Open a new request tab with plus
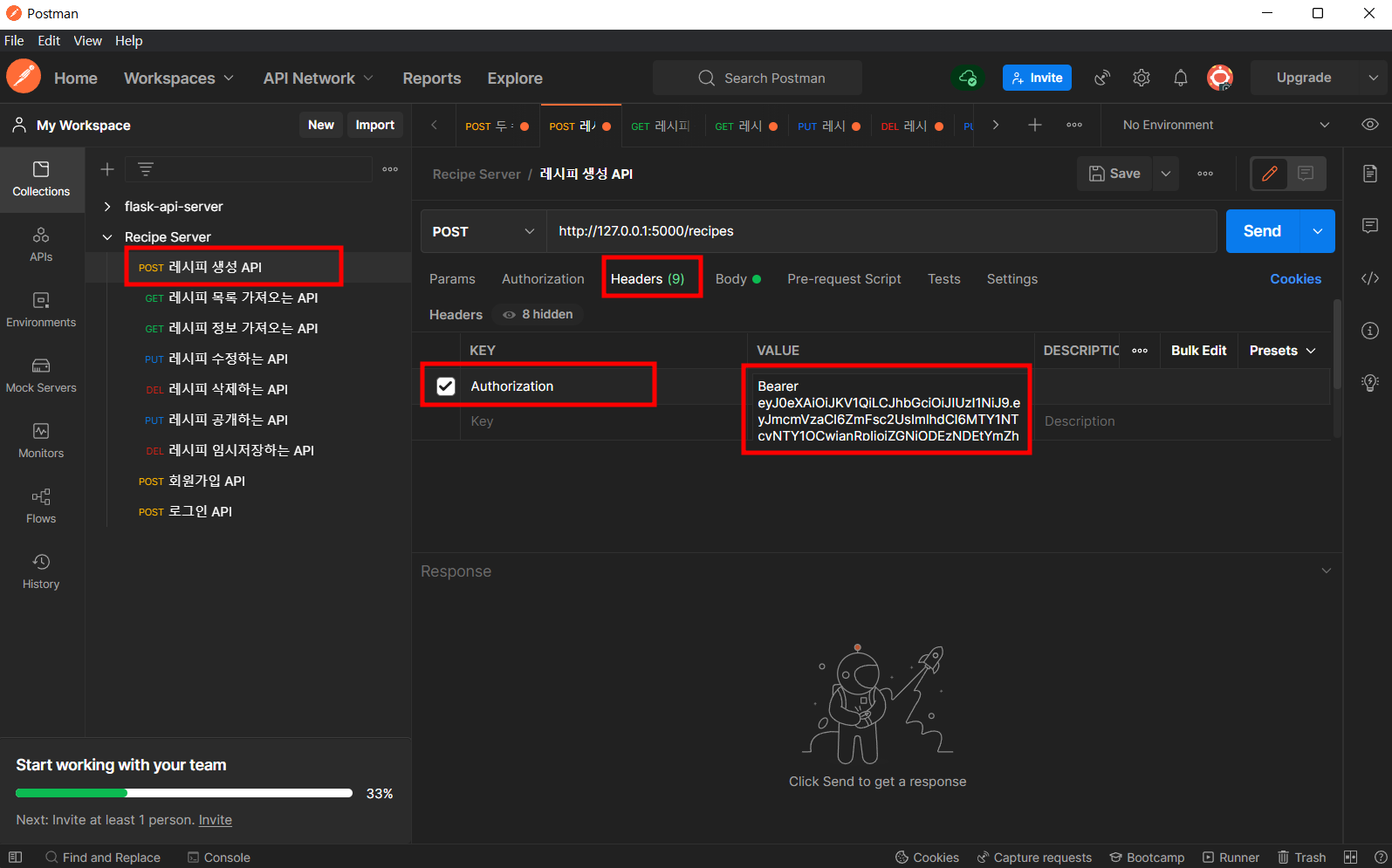 coord(1035,125)
